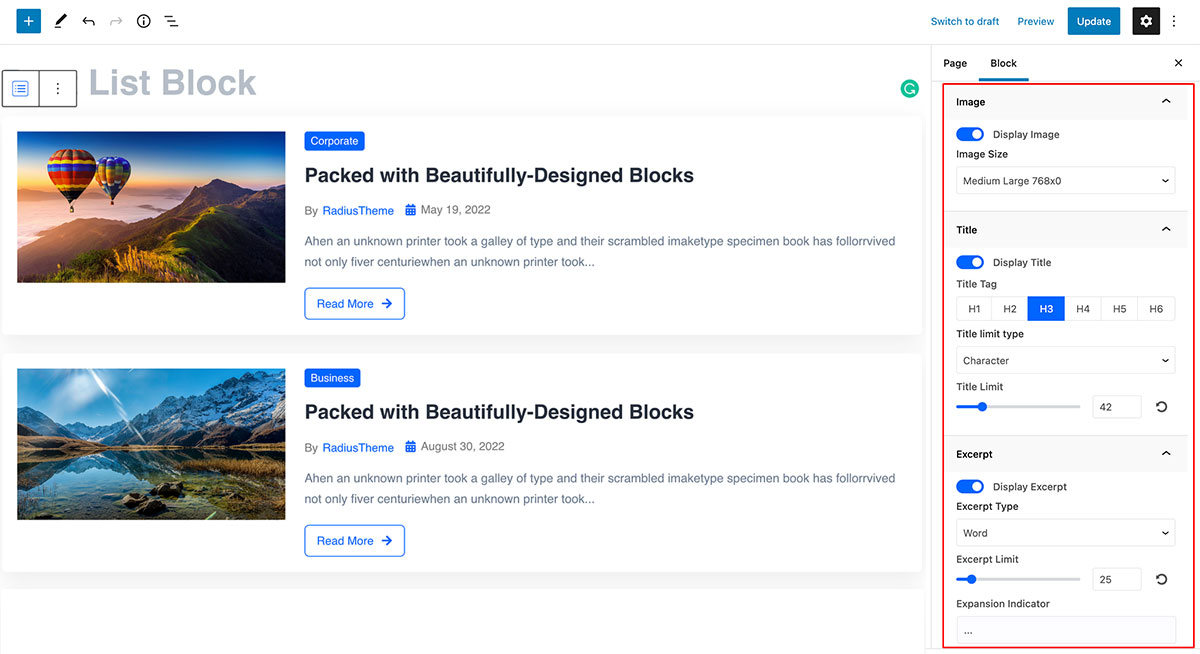1200x654 pixels.
Task: Select the List Block type icon
Action: (20, 88)
